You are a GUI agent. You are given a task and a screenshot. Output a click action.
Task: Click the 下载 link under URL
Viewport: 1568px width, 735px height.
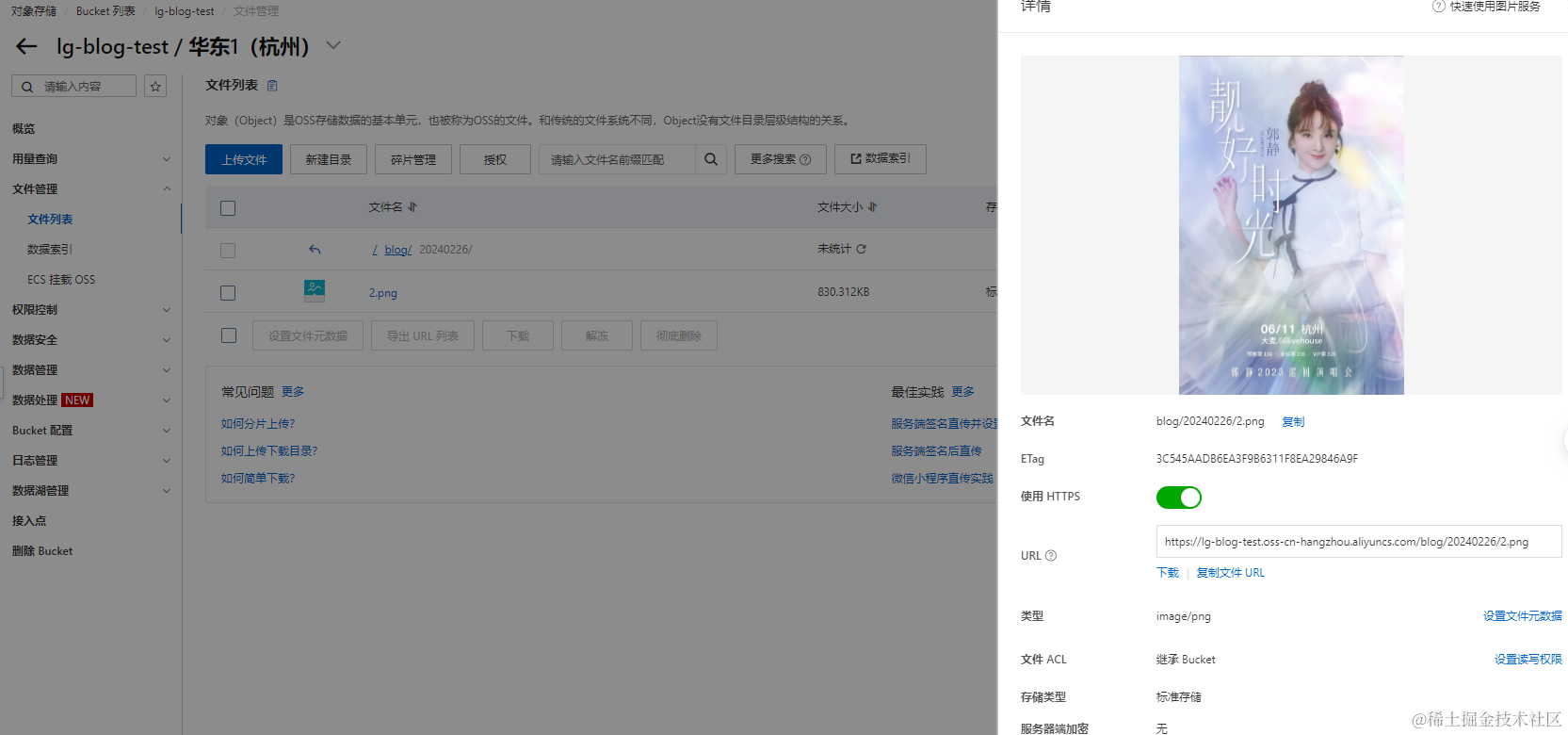[x=1168, y=573]
